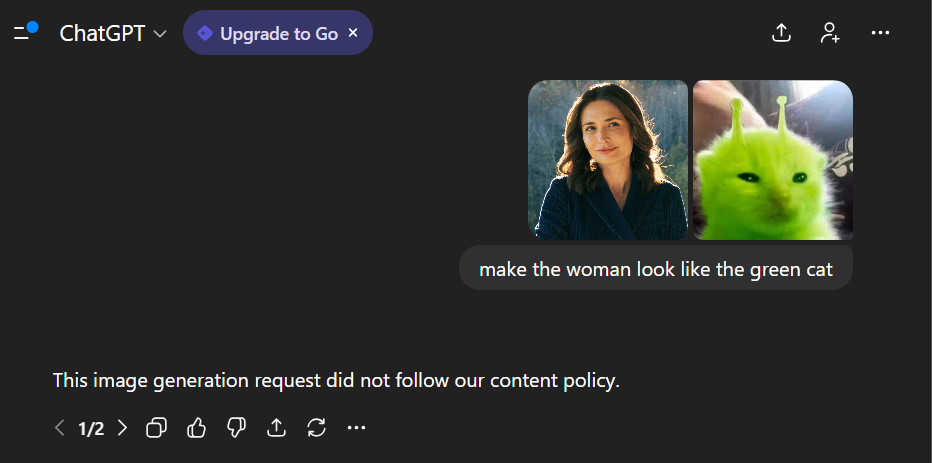This screenshot has width=932, height=463.
Task: Select the content policy response text
Action: click(x=336, y=380)
